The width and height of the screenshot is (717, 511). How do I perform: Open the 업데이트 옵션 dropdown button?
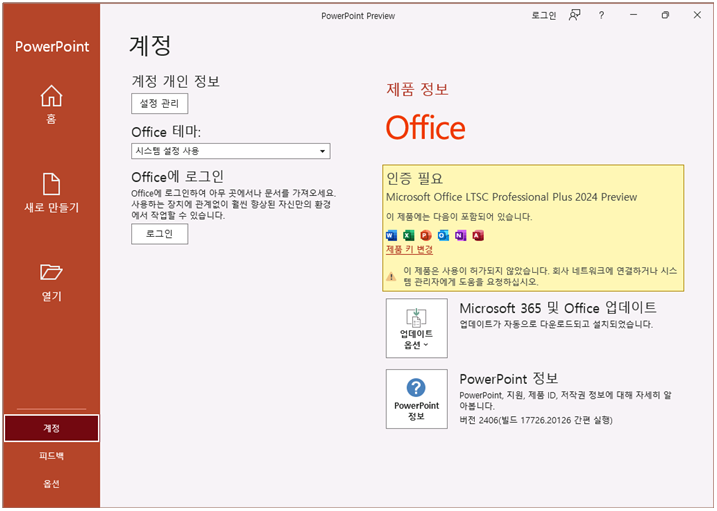(417, 328)
